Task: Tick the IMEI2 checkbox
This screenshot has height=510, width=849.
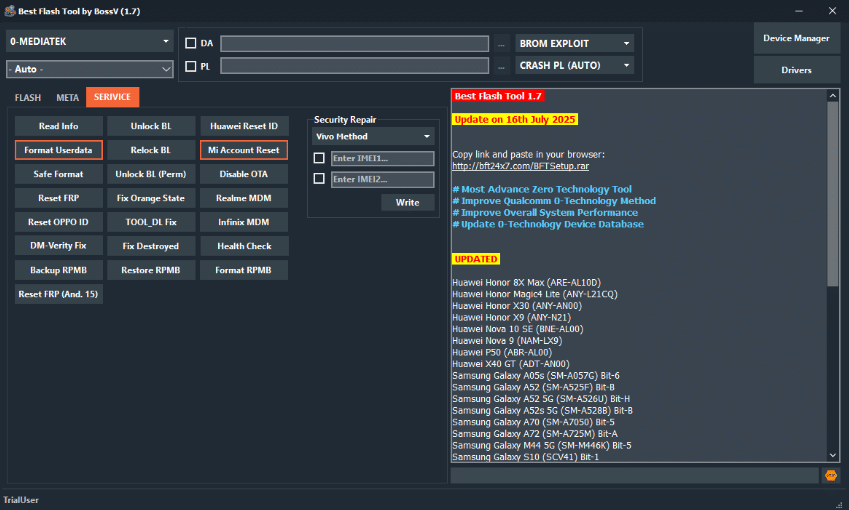Action: [319, 179]
